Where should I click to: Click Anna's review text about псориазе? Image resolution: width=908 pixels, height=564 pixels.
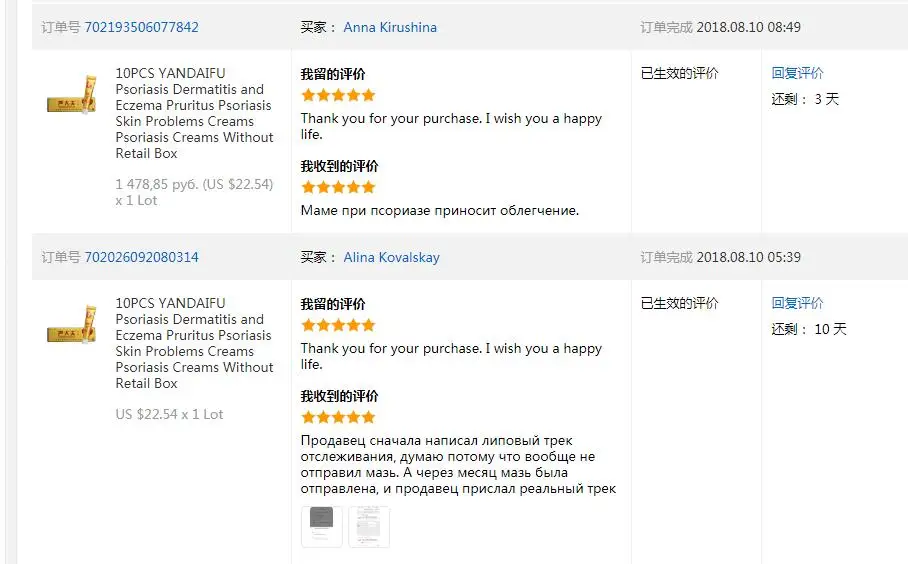point(440,210)
